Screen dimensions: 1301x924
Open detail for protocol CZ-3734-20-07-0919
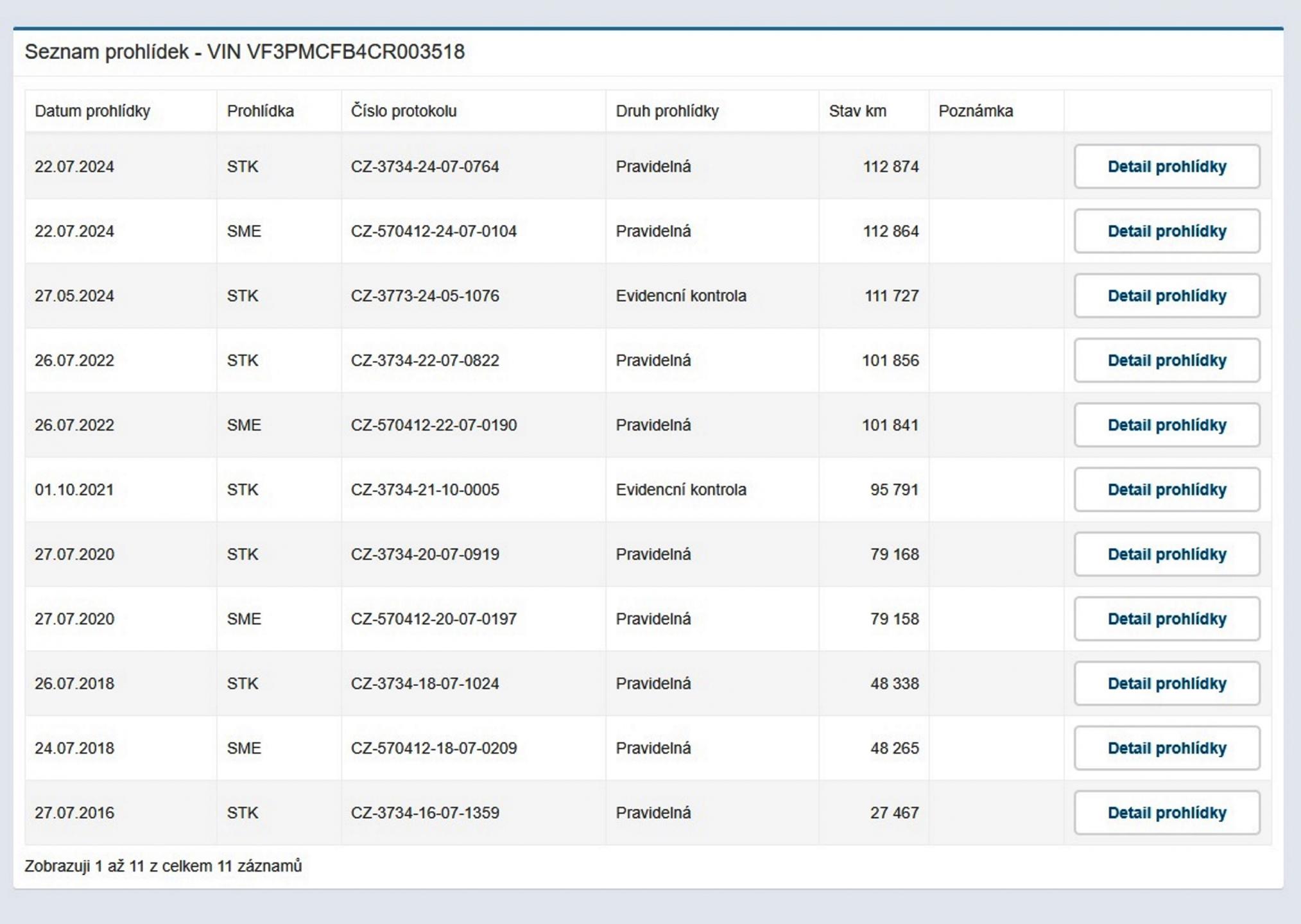pyautogui.click(x=1166, y=554)
